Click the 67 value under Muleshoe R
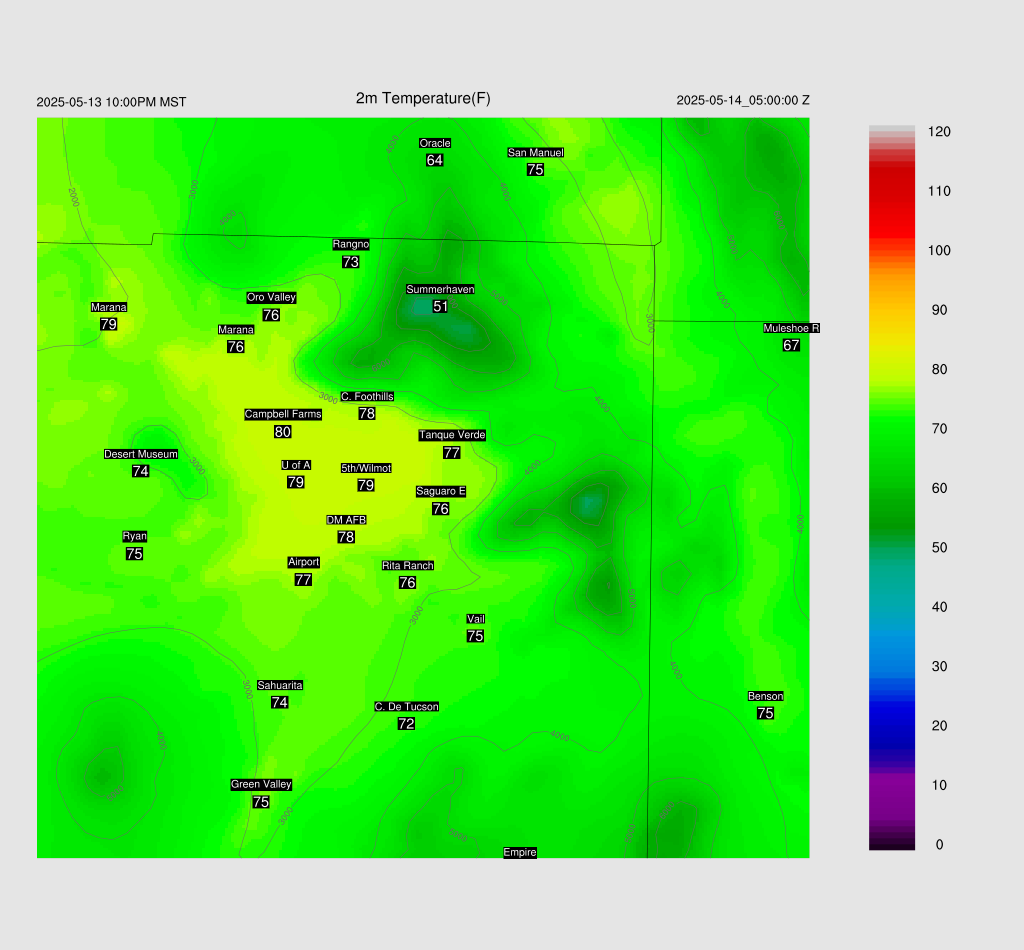1024x950 pixels. [791, 345]
